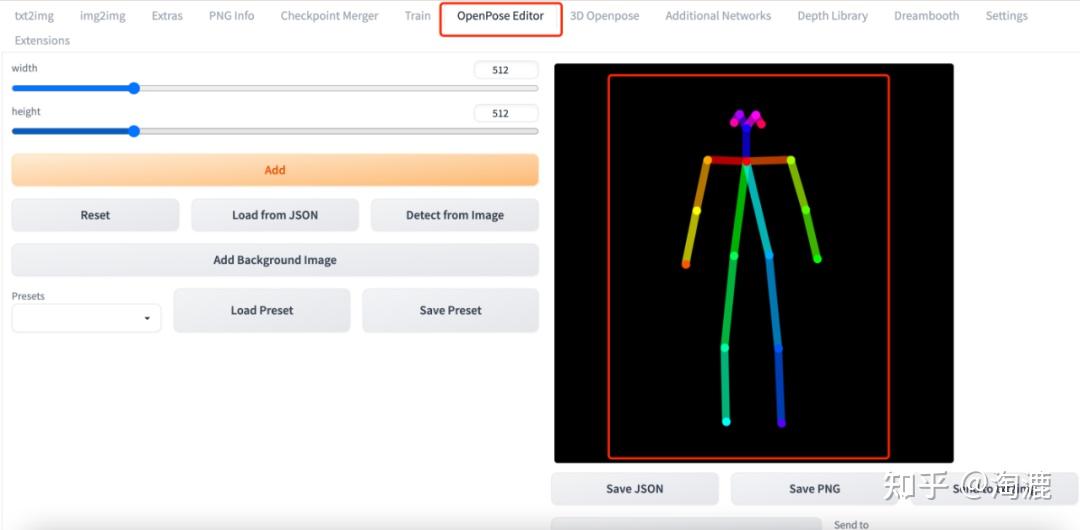Open the txt2img tab
Screen dimensions: 1080x530
(34, 16)
